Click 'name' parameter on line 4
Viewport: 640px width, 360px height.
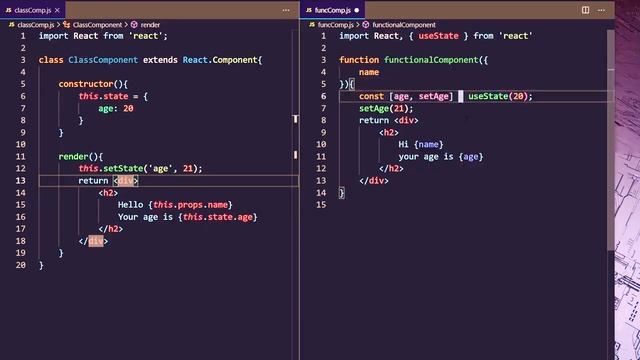coord(369,72)
